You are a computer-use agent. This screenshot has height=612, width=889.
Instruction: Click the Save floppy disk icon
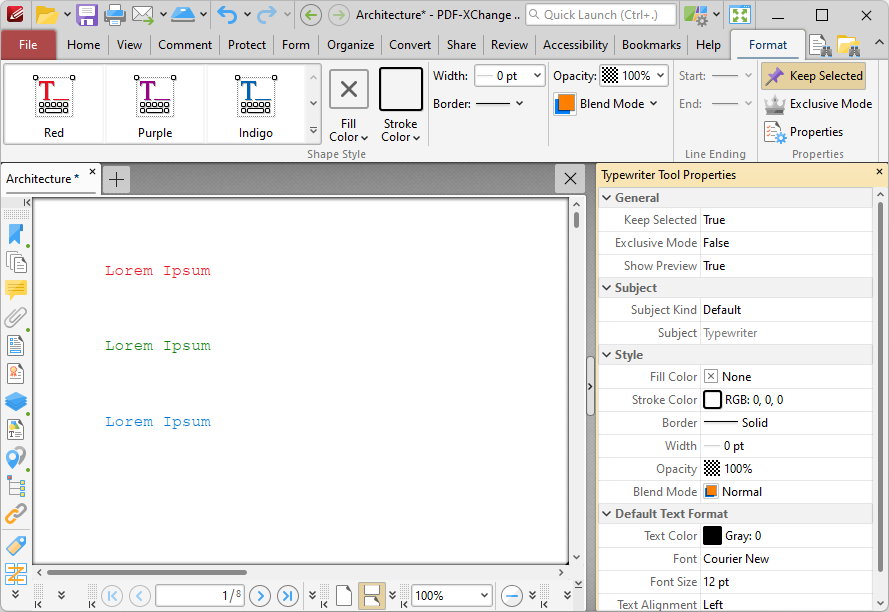click(x=87, y=15)
